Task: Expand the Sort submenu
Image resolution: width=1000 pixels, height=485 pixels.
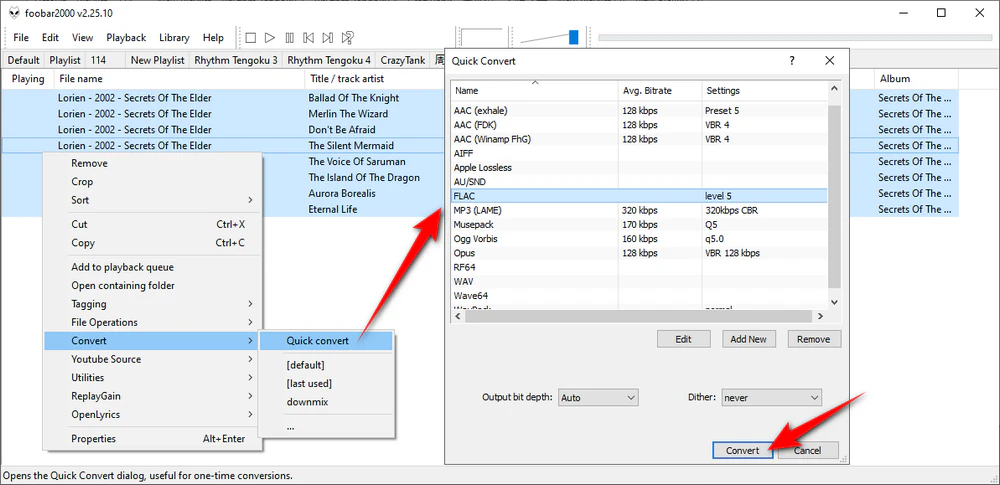Action: click(153, 200)
